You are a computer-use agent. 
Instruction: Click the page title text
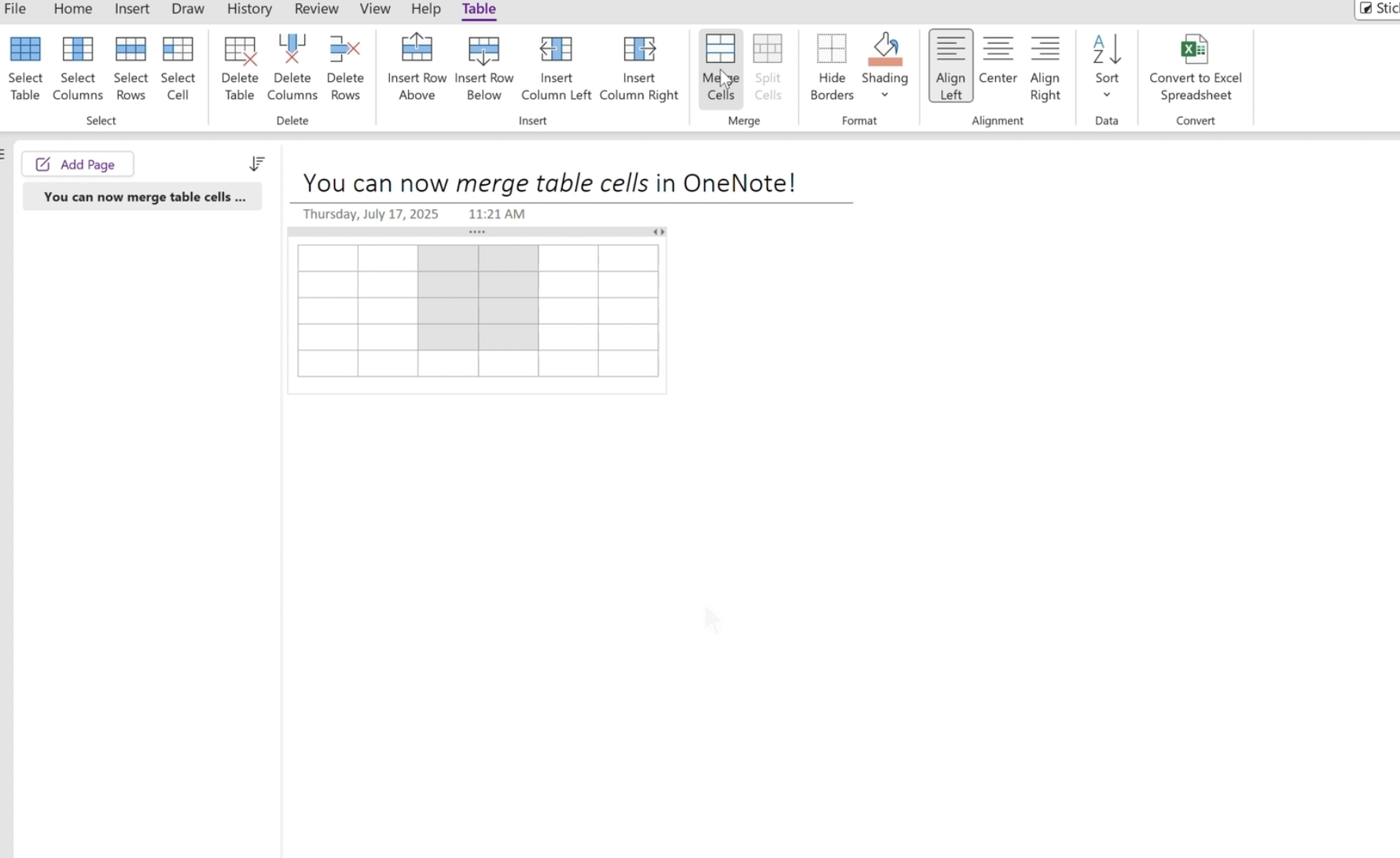coord(549,182)
